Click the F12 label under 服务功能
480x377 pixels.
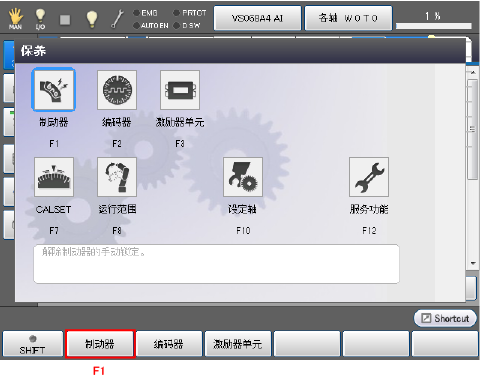coord(369,231)
